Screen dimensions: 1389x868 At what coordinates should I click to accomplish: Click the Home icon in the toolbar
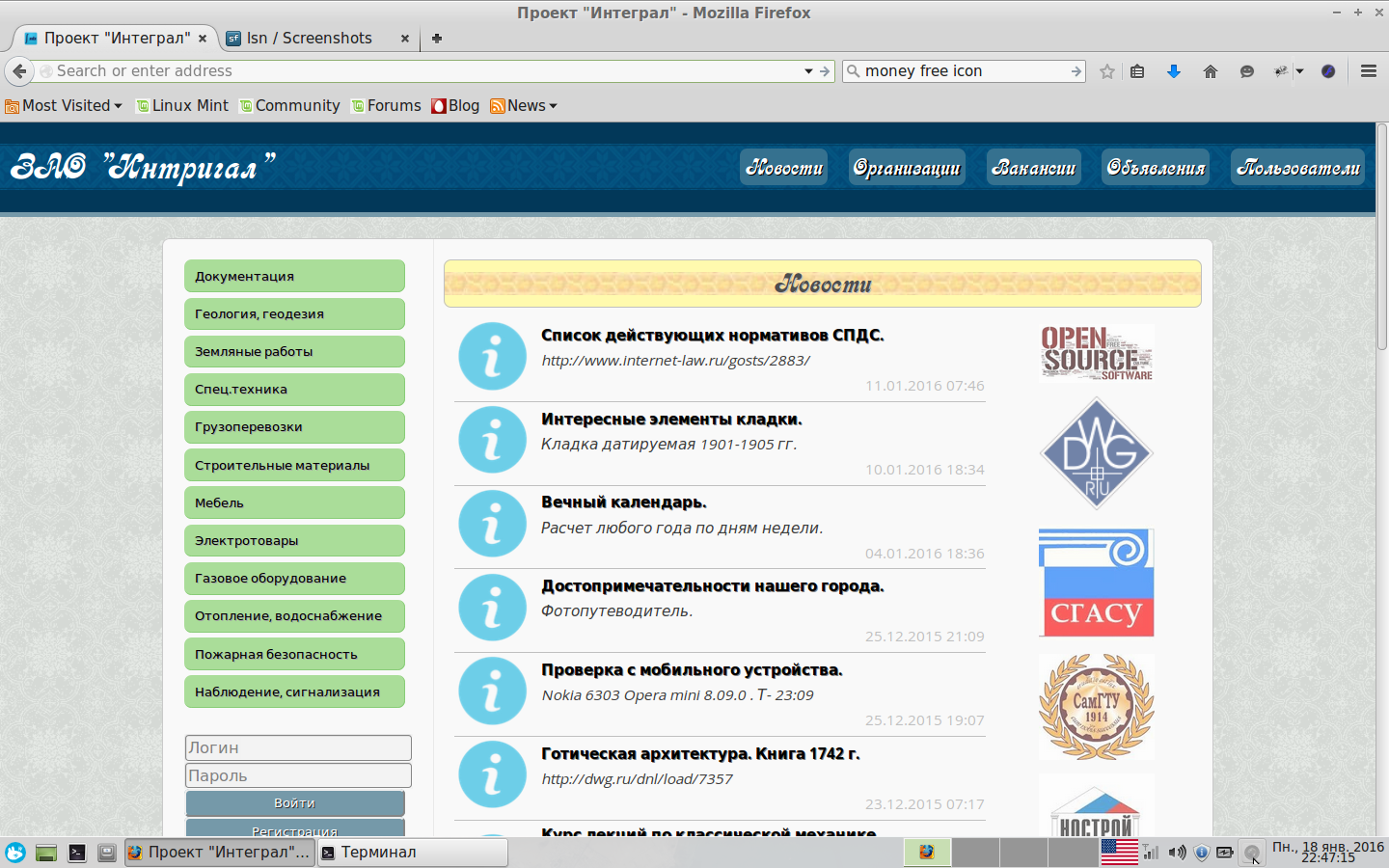click(x=1211, y=70)
